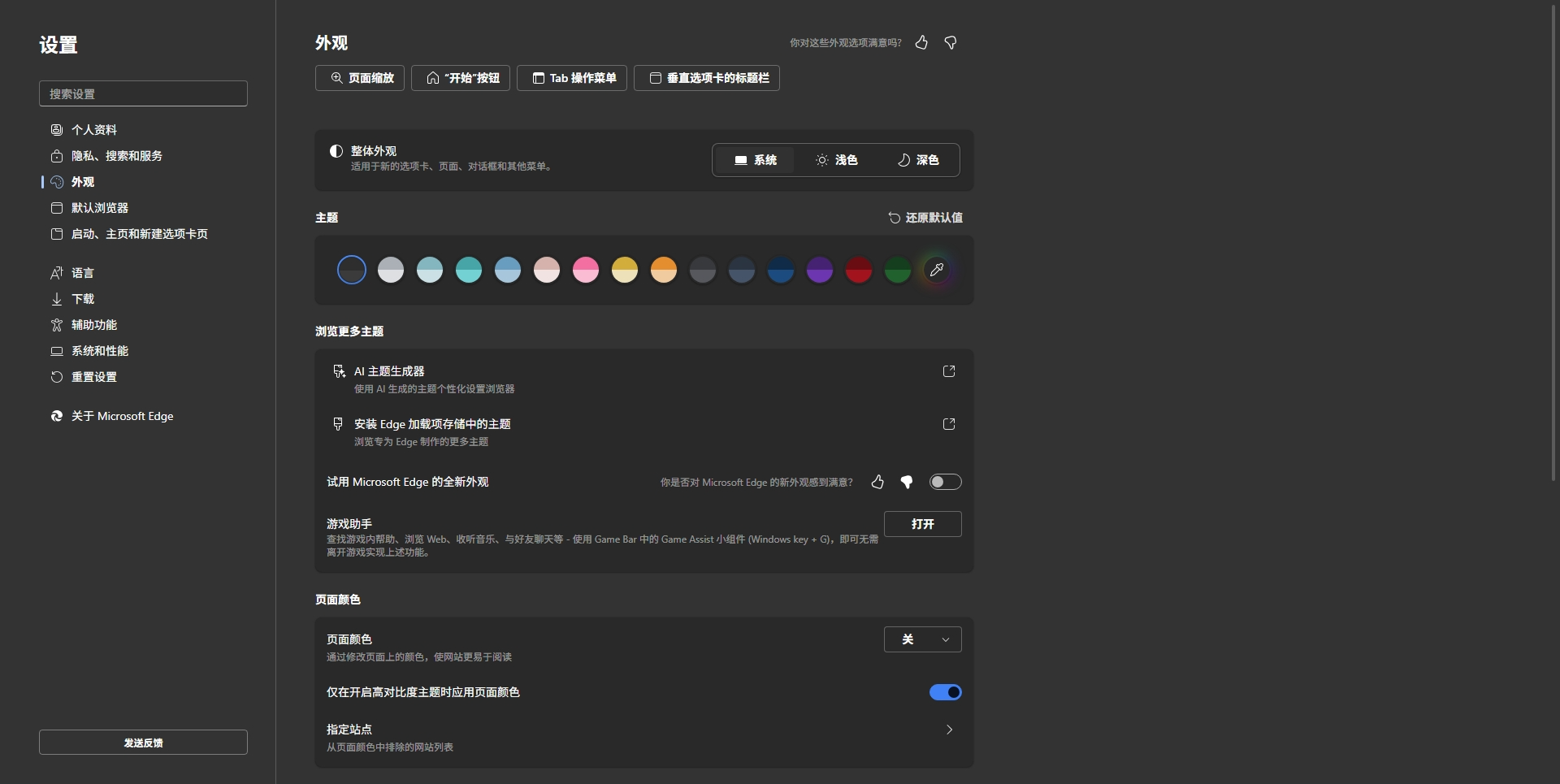The width and height of the screenshot is (1560, 784).
Task: Click the brush icon for 安装 Edge 加载项存储中的主题
Action: 338,424
